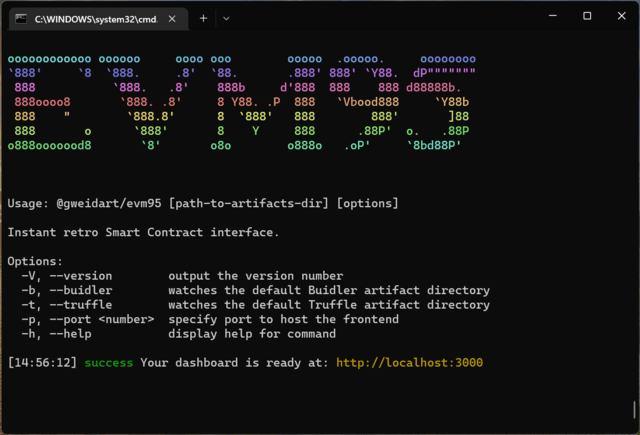
Task: Click the '--port <number>' option text
Action: [x=98, y=319]
